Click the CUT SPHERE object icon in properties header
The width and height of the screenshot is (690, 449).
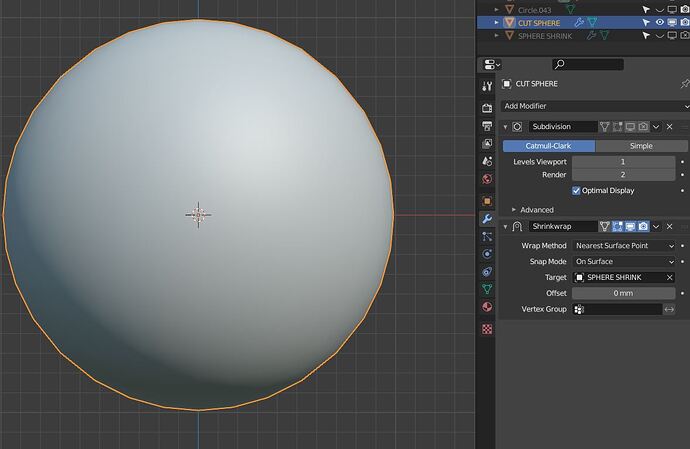click(506, 84)
